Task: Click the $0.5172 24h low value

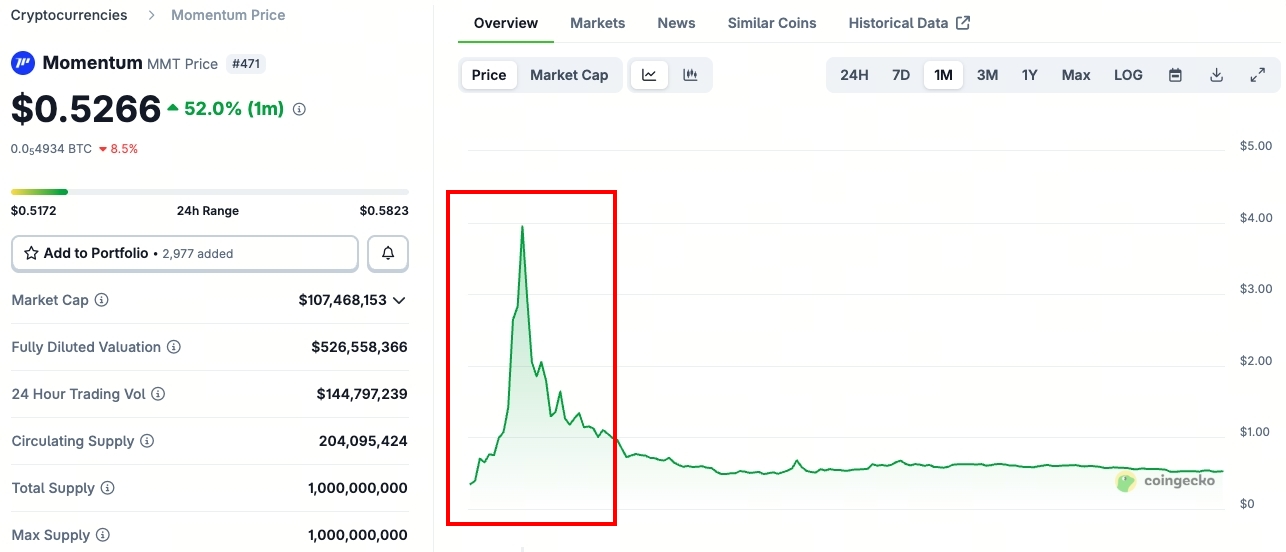Action: click(x=35, y=211)
